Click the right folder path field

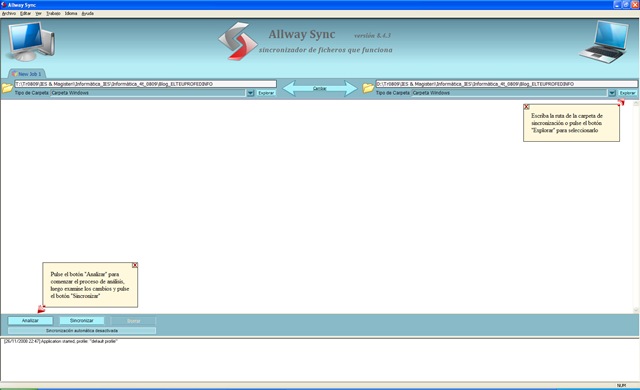[x=506, y=84]
